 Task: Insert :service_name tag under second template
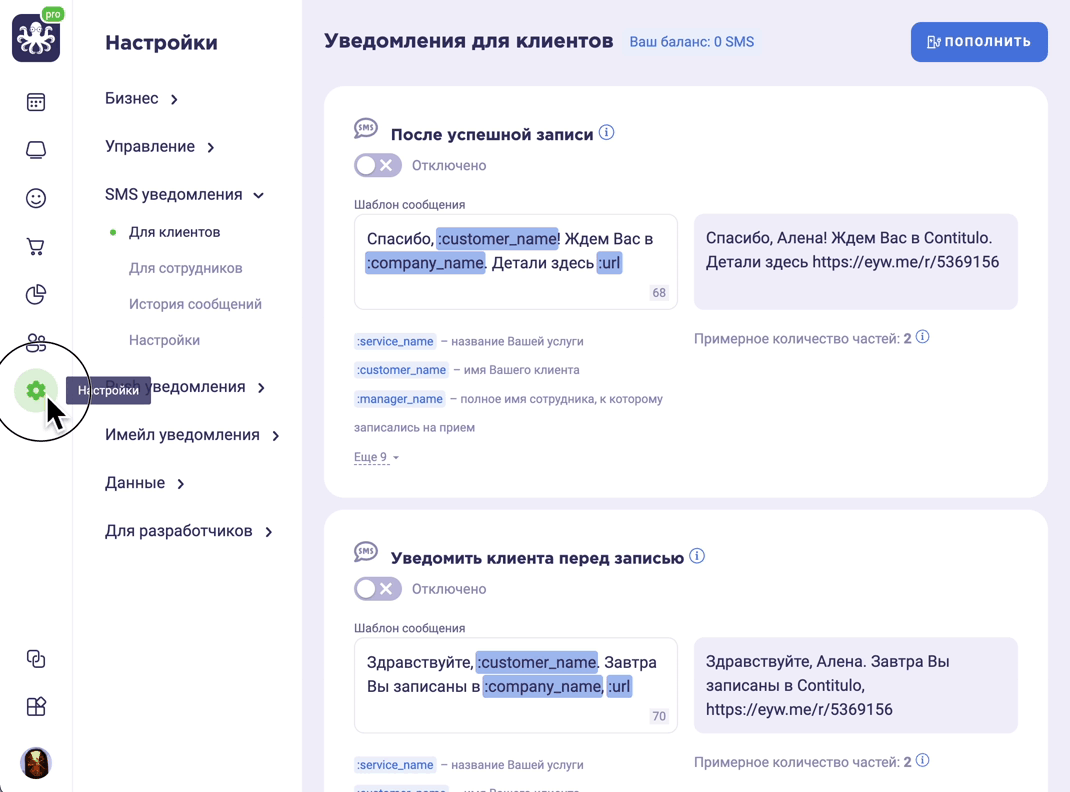click(395, 765)
